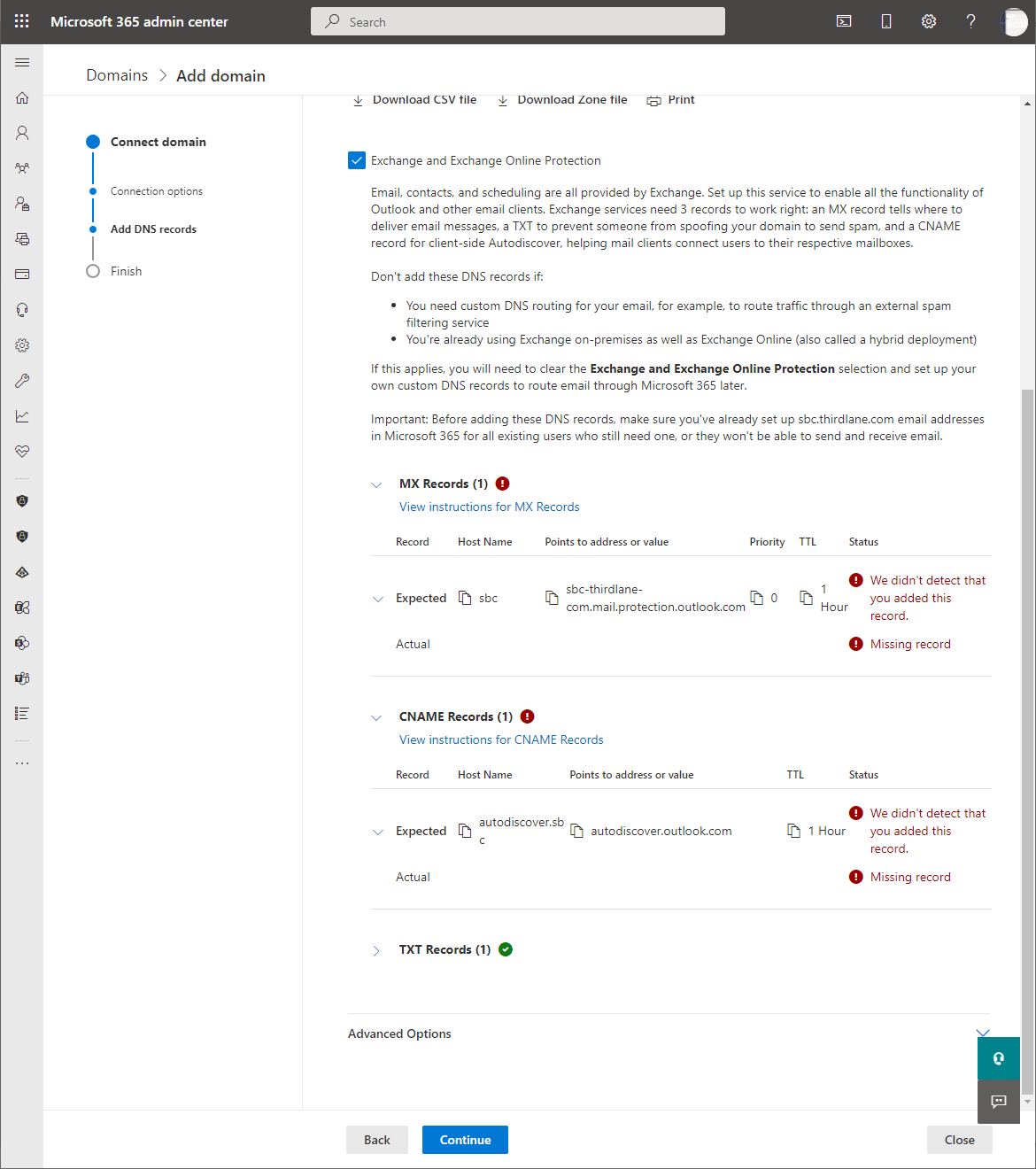View instructions for CNAME Records

(x=501, y=739)
